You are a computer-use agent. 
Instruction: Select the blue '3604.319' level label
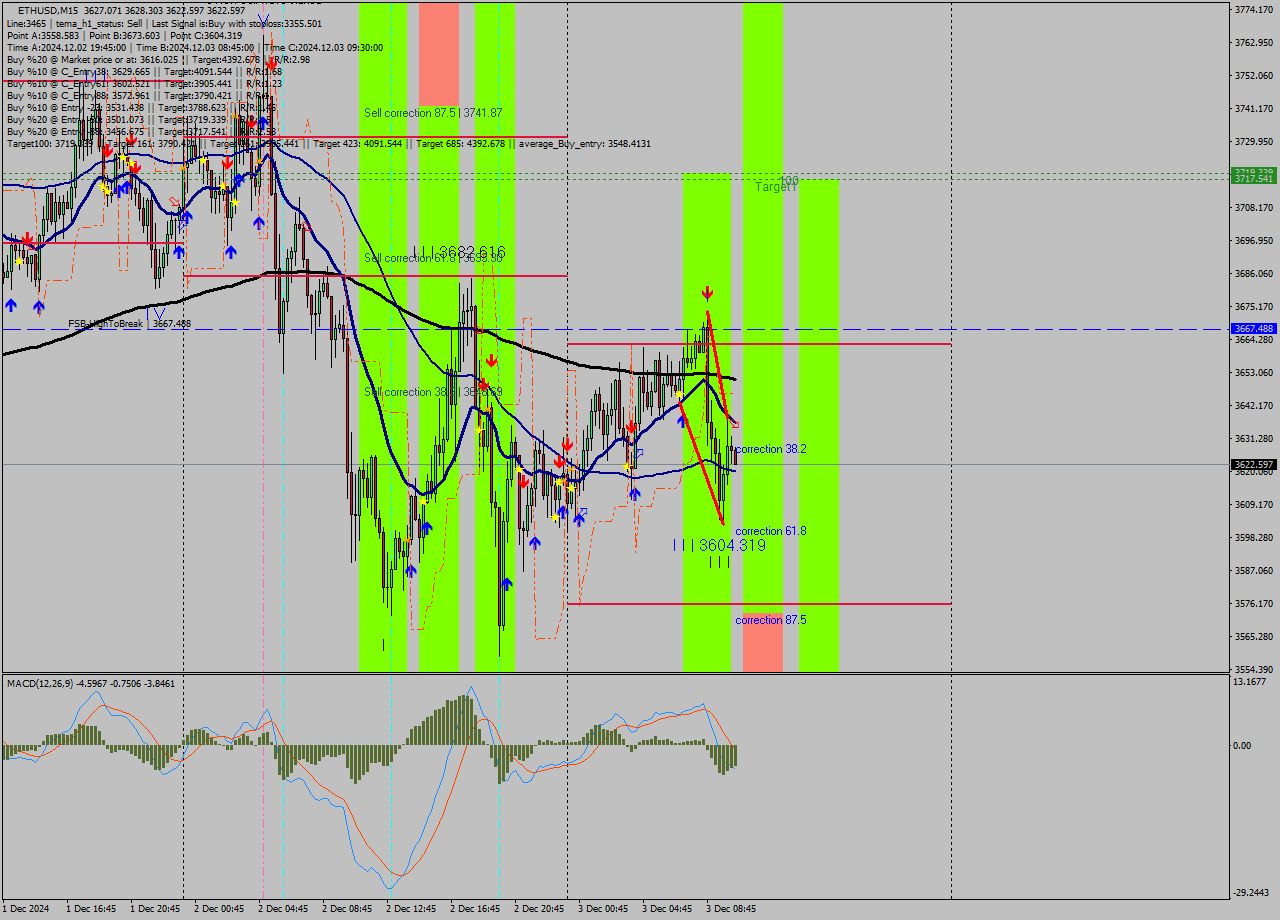point(732,545)
